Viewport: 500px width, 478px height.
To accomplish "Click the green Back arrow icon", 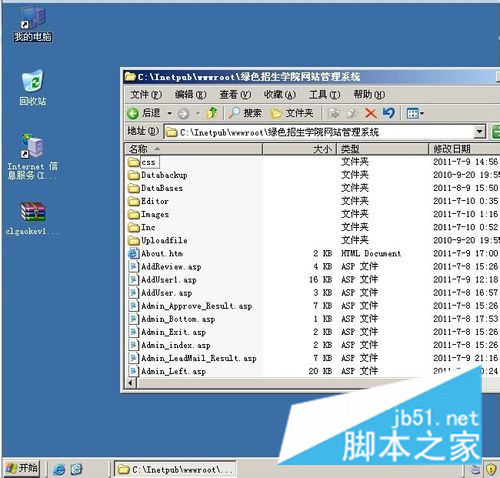I will (x=133, y=114).
